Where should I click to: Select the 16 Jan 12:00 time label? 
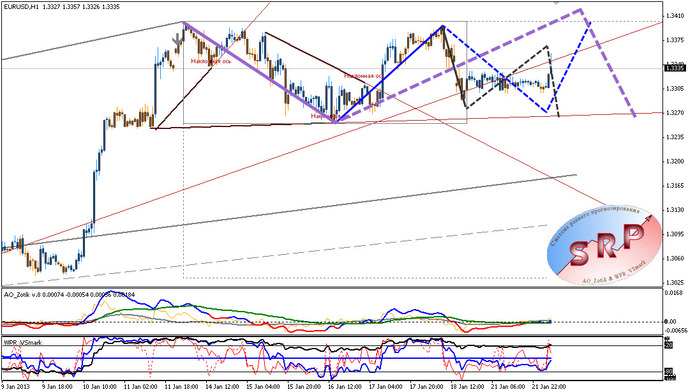(343, 387)
